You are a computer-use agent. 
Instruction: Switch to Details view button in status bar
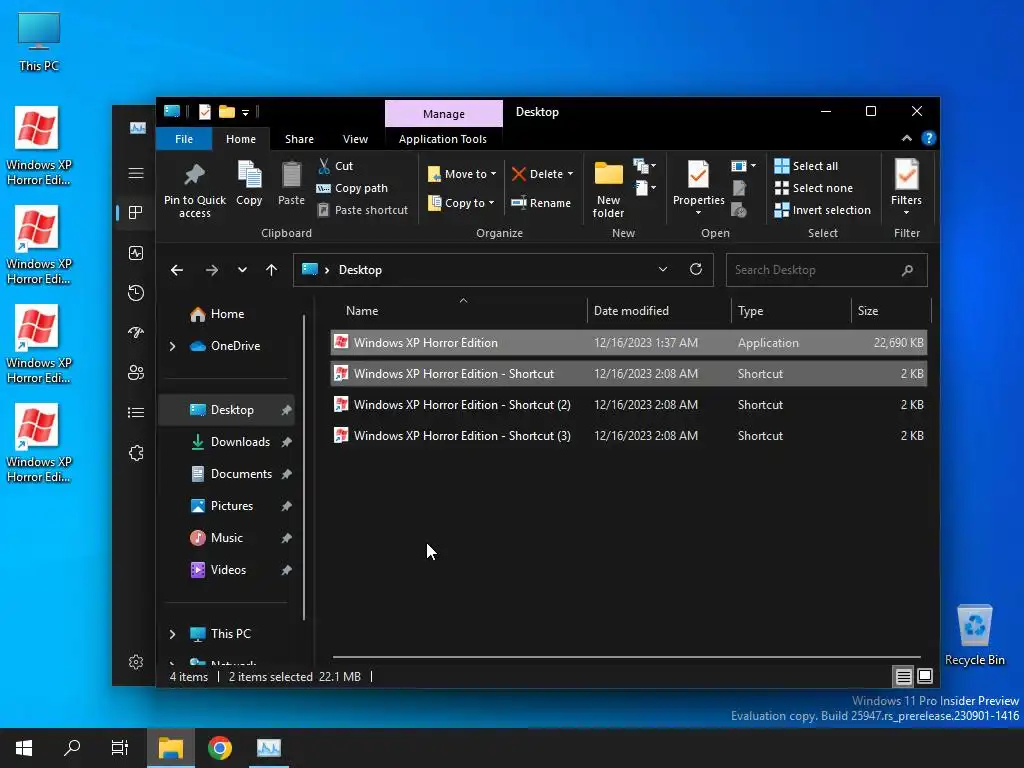[903, 677]
